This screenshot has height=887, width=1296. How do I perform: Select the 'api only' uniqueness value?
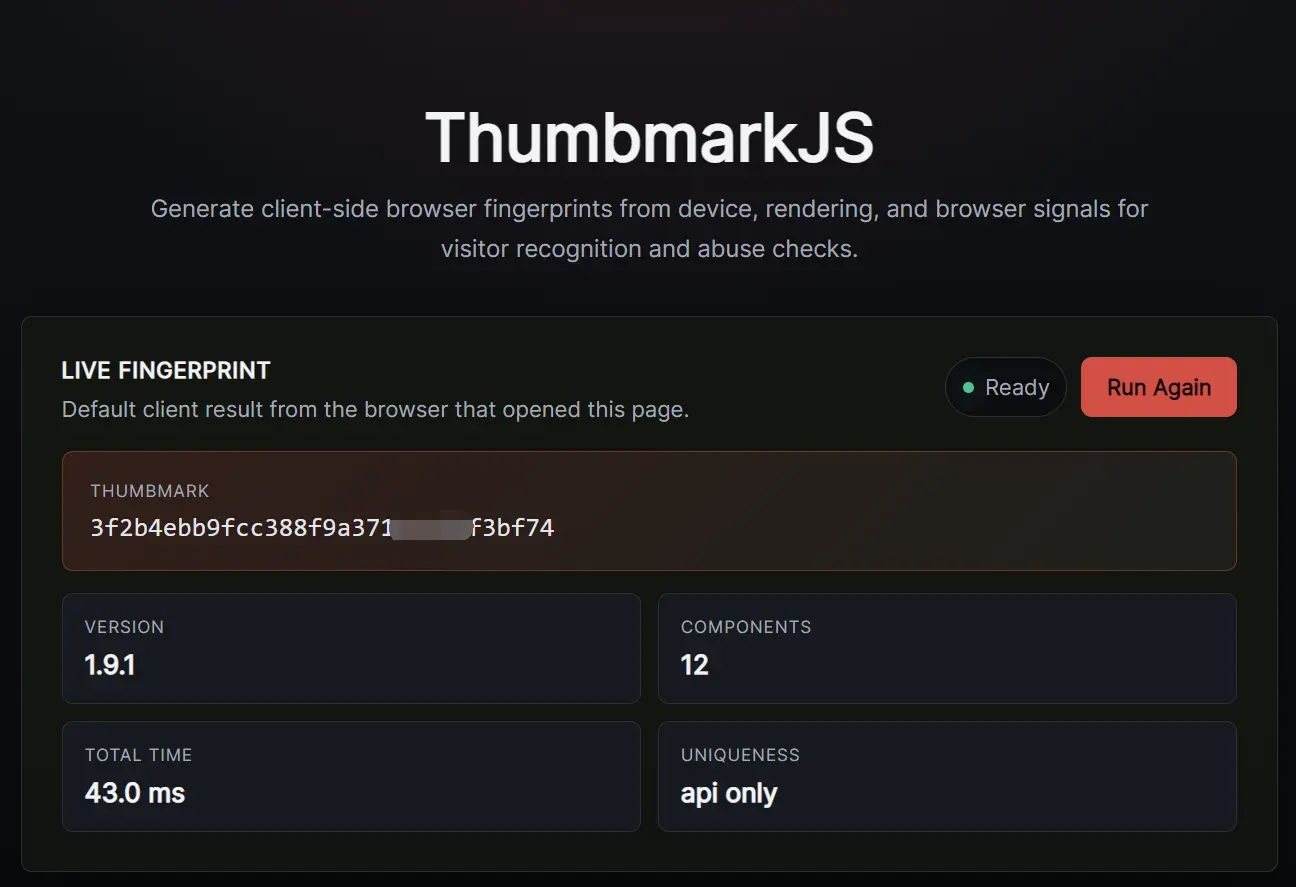pyautogui.click(x=729, y=793)
